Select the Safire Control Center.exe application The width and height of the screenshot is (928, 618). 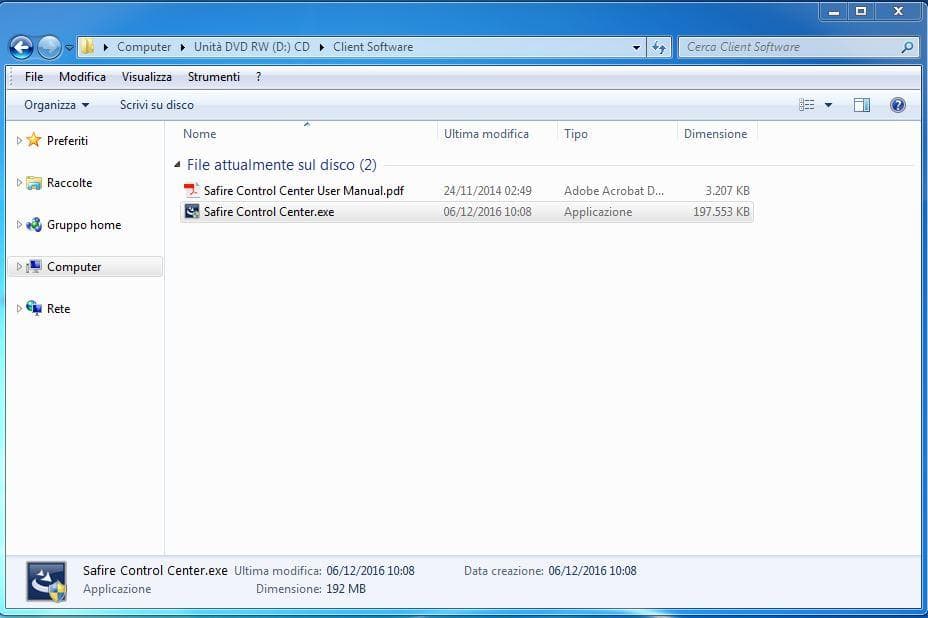pyautogui.click(x=268, y=212)
